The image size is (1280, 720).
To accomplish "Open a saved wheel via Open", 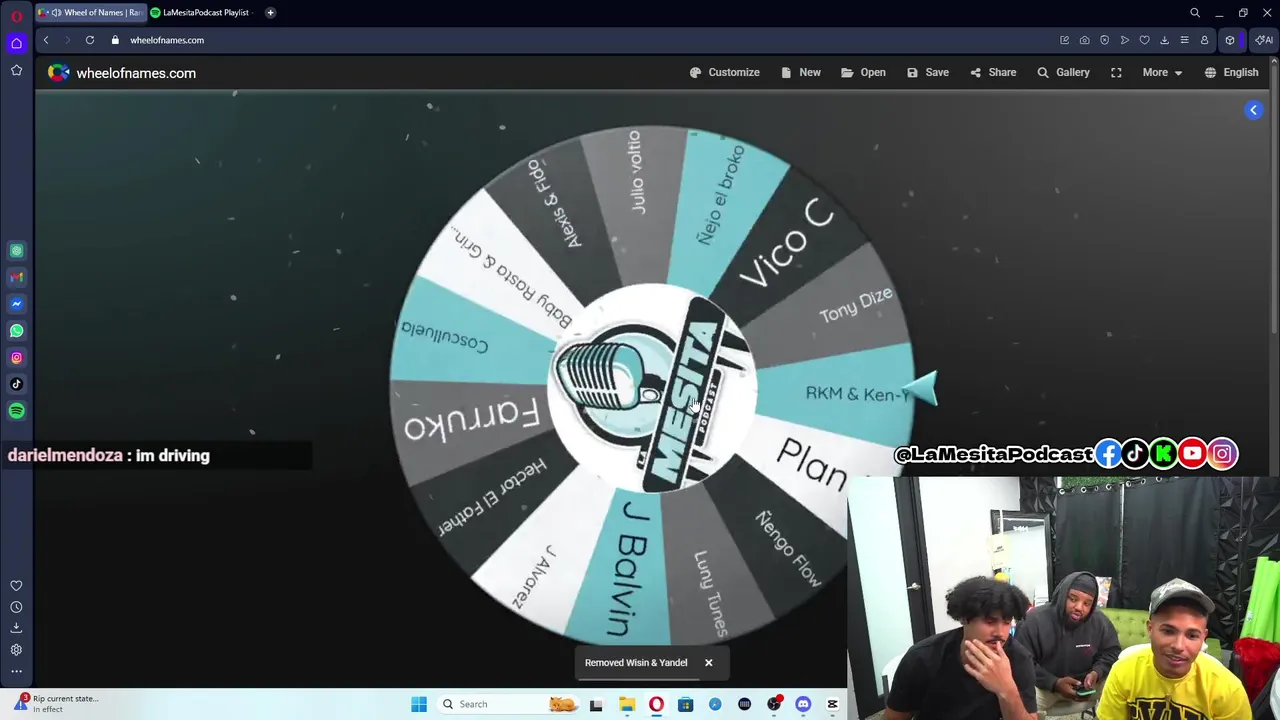I will (864, 72).
